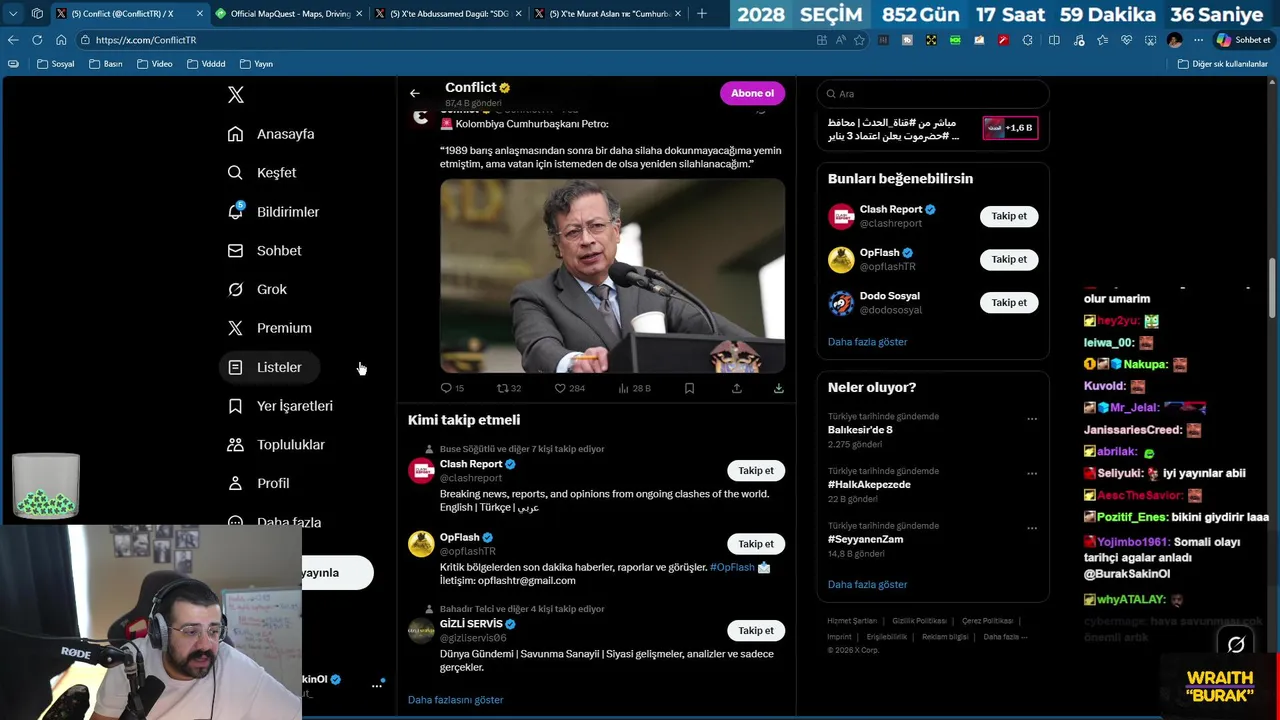The image size is (1280, 720).
Task: Open Diğer sık kullanılanlar folder
Action: pyautogui.click(x=1222, y=64)
